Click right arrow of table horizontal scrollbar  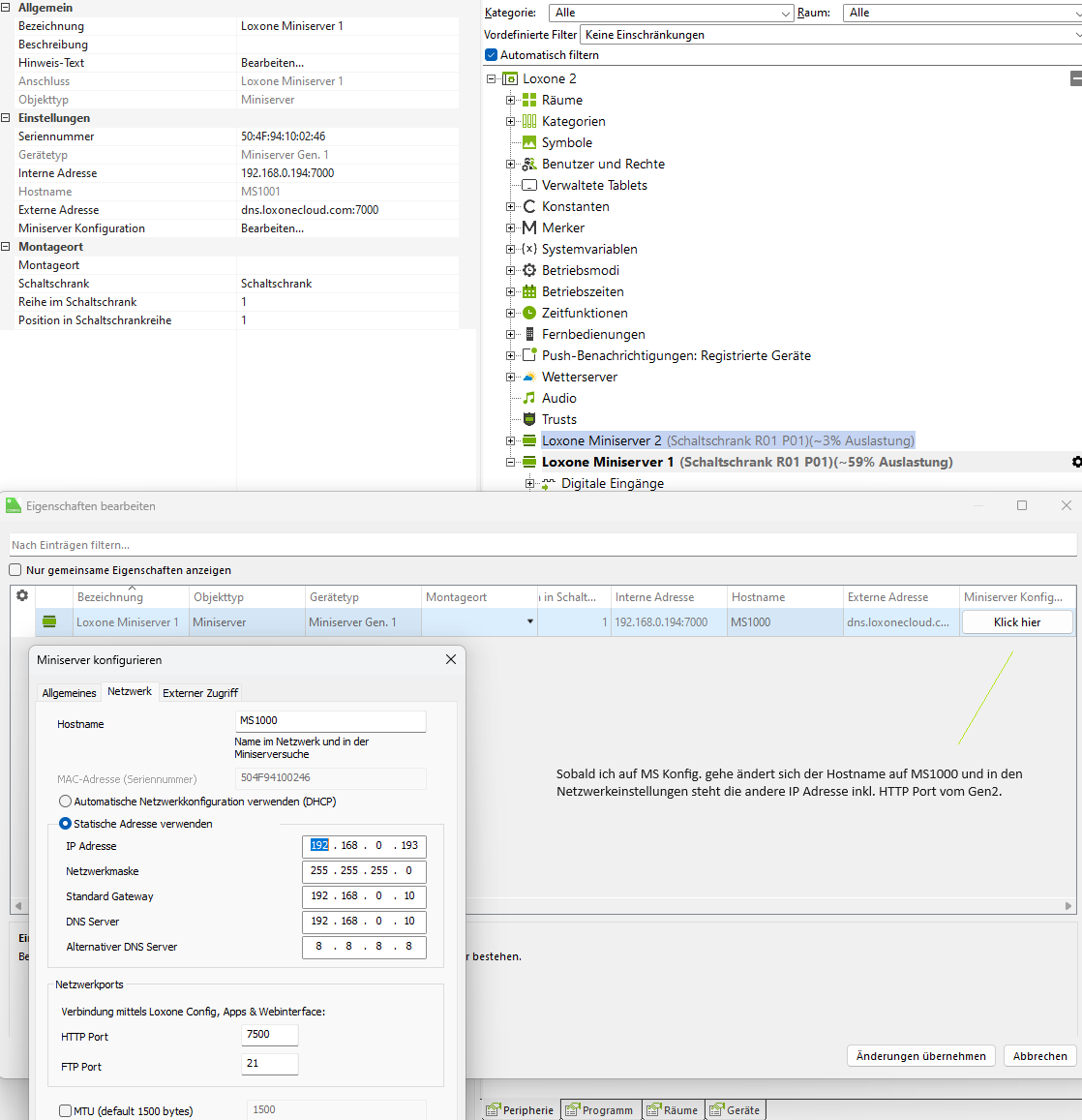1068,906
